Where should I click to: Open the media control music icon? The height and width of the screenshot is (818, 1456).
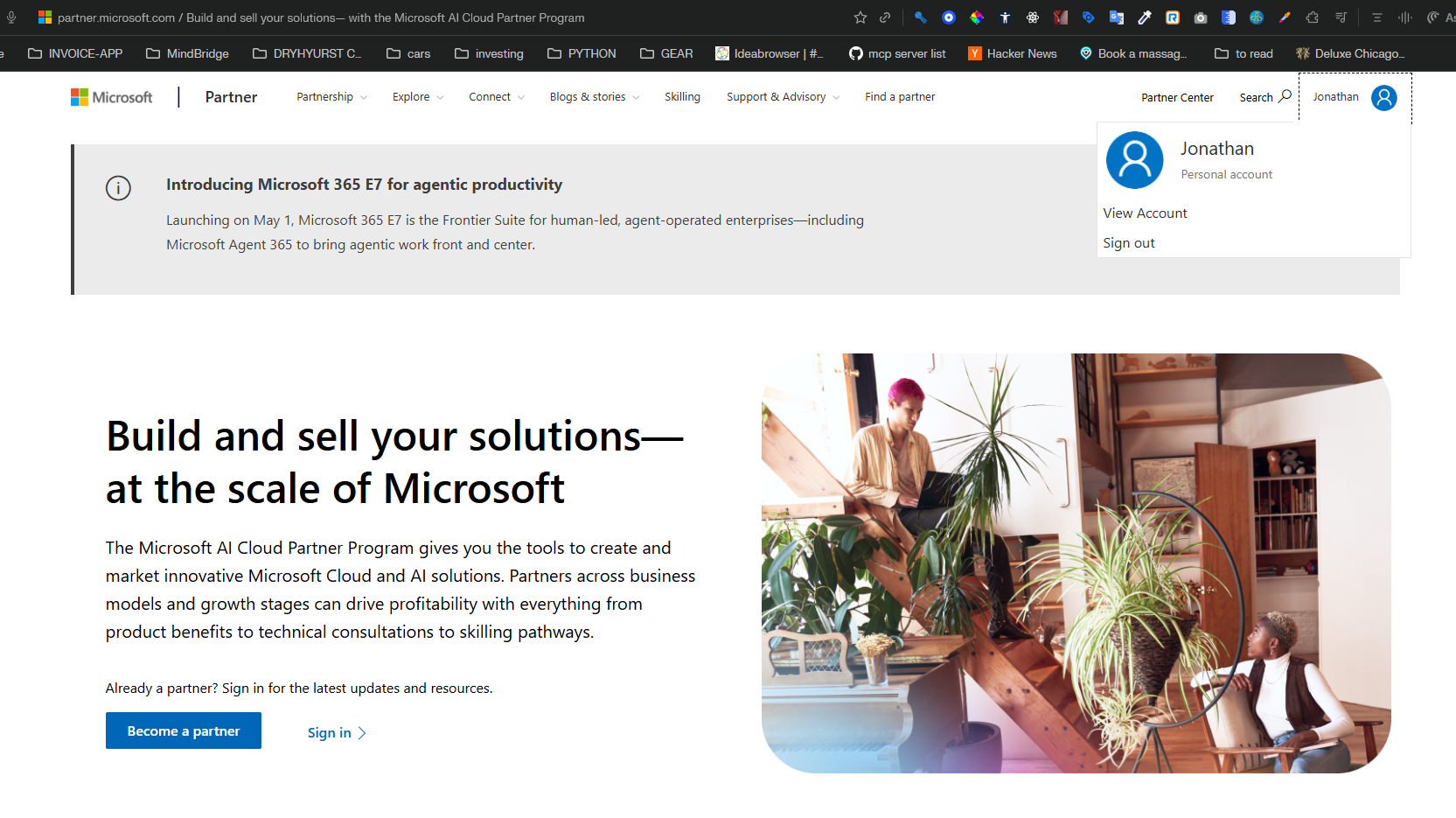point(1341,17)
